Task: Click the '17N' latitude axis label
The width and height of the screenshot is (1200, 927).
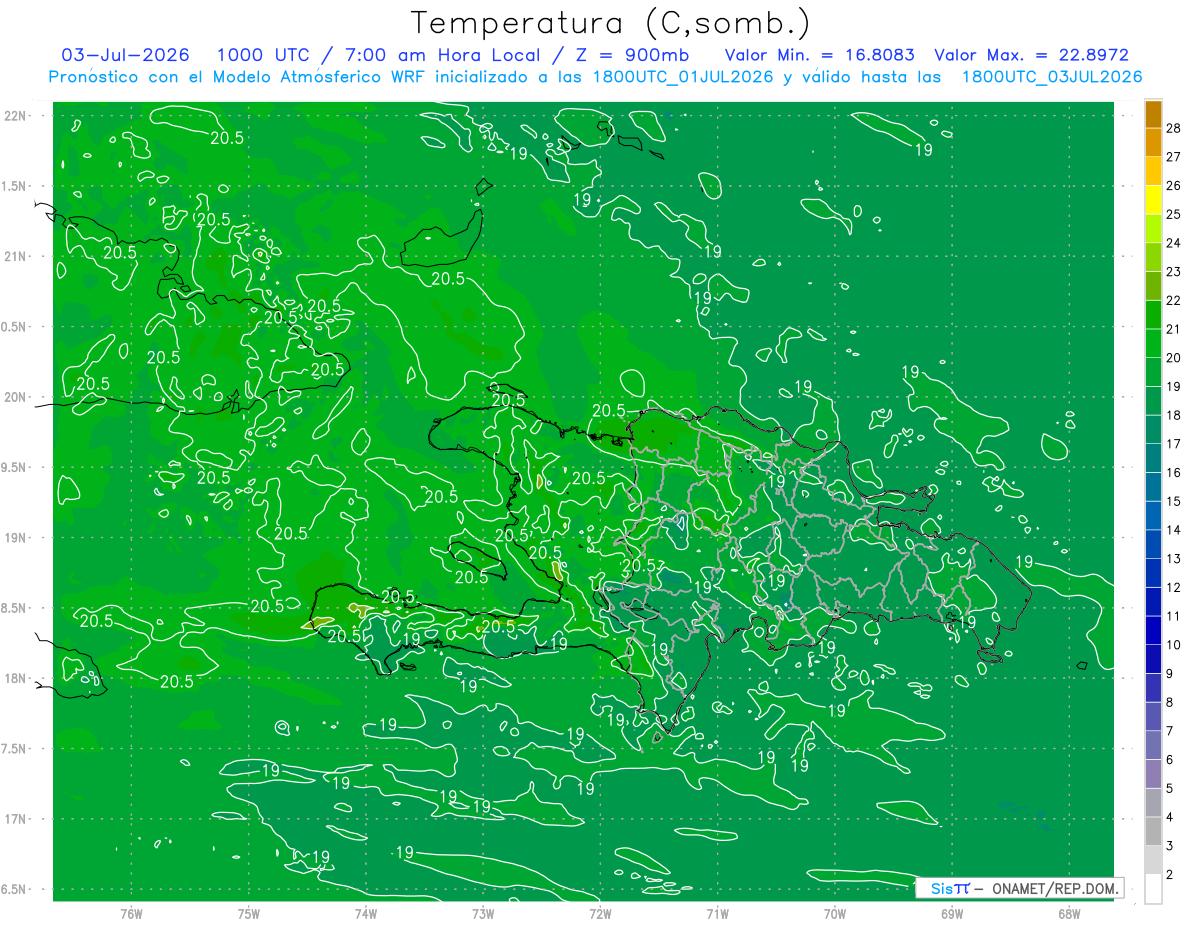Action: [x=15, y=819]
